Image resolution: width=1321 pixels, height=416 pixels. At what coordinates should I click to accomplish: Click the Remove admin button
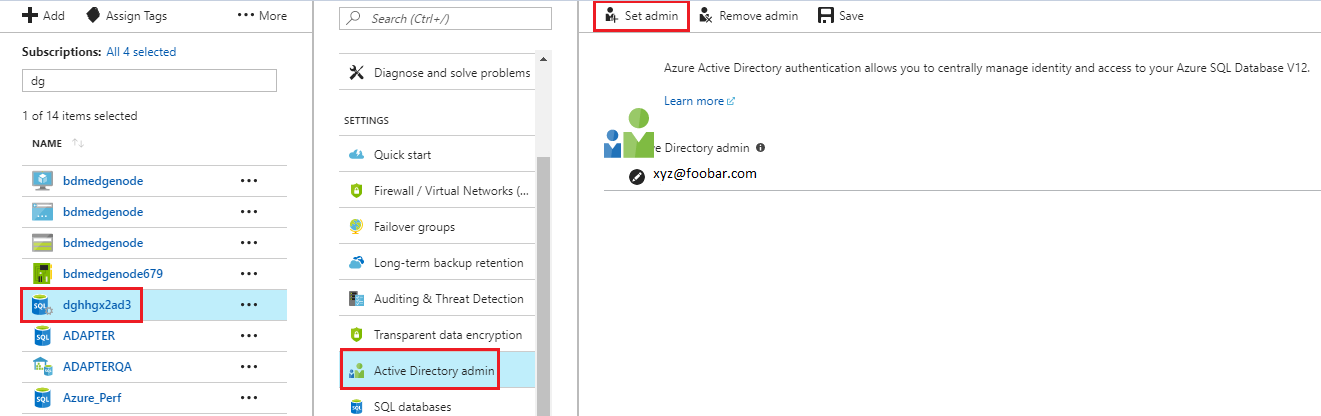point(748,16)
